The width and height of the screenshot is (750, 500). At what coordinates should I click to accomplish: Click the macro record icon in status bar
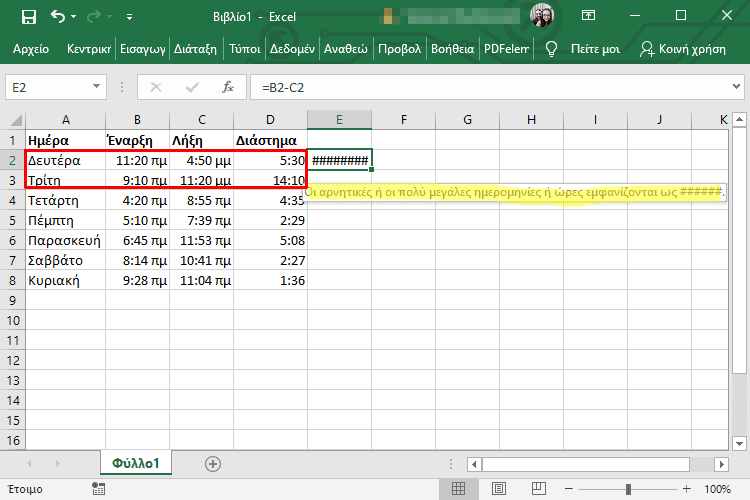tap(98, 489)
